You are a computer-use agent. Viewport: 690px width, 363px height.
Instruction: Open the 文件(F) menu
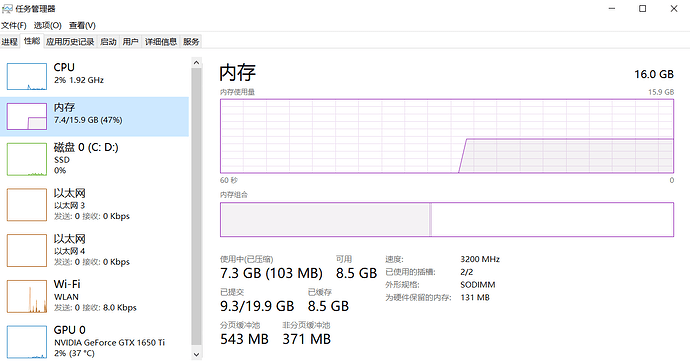[14, 26]
